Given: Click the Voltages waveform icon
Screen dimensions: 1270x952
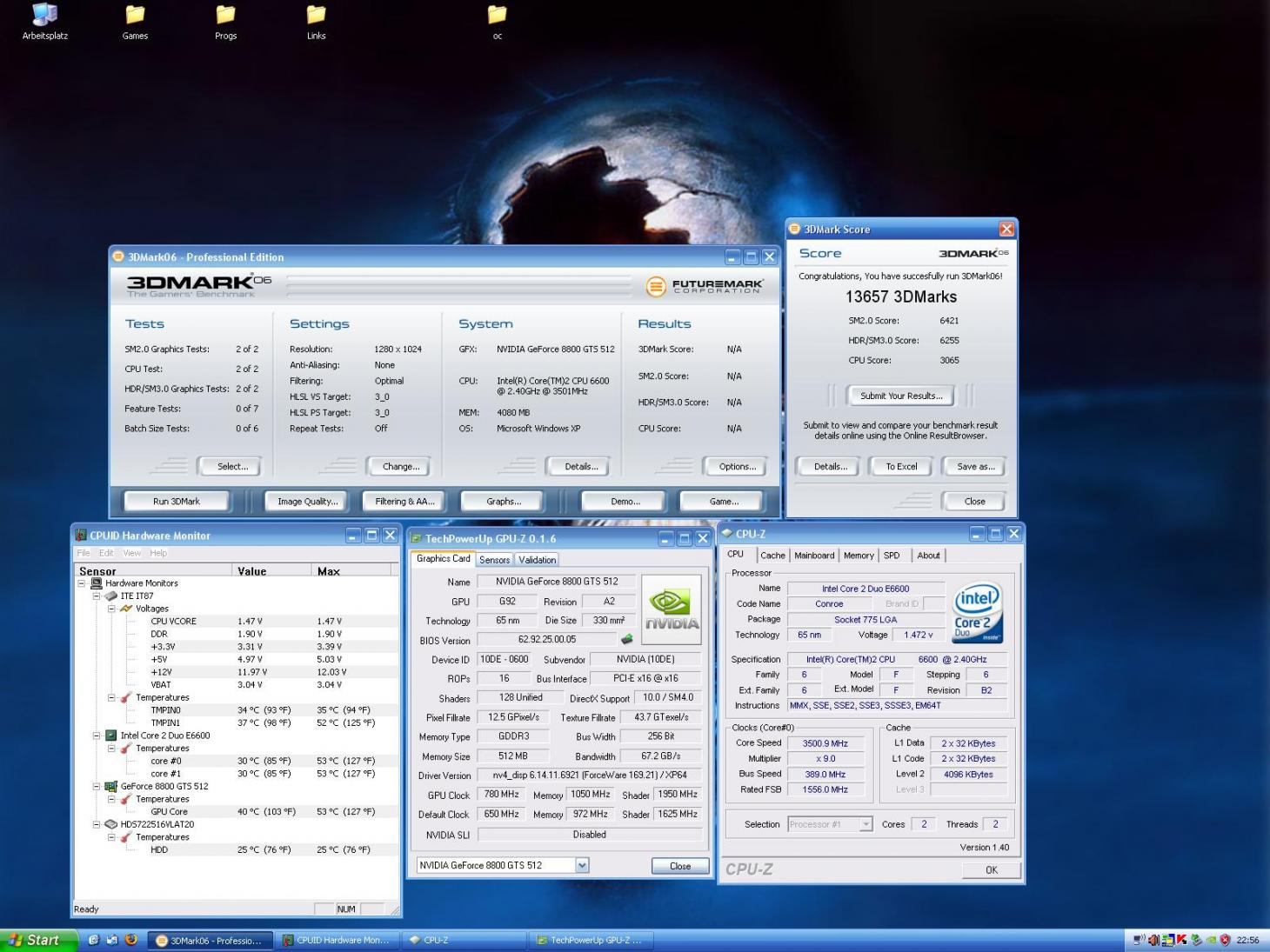Looking at the screenshot, I should [x=126, y=609].
